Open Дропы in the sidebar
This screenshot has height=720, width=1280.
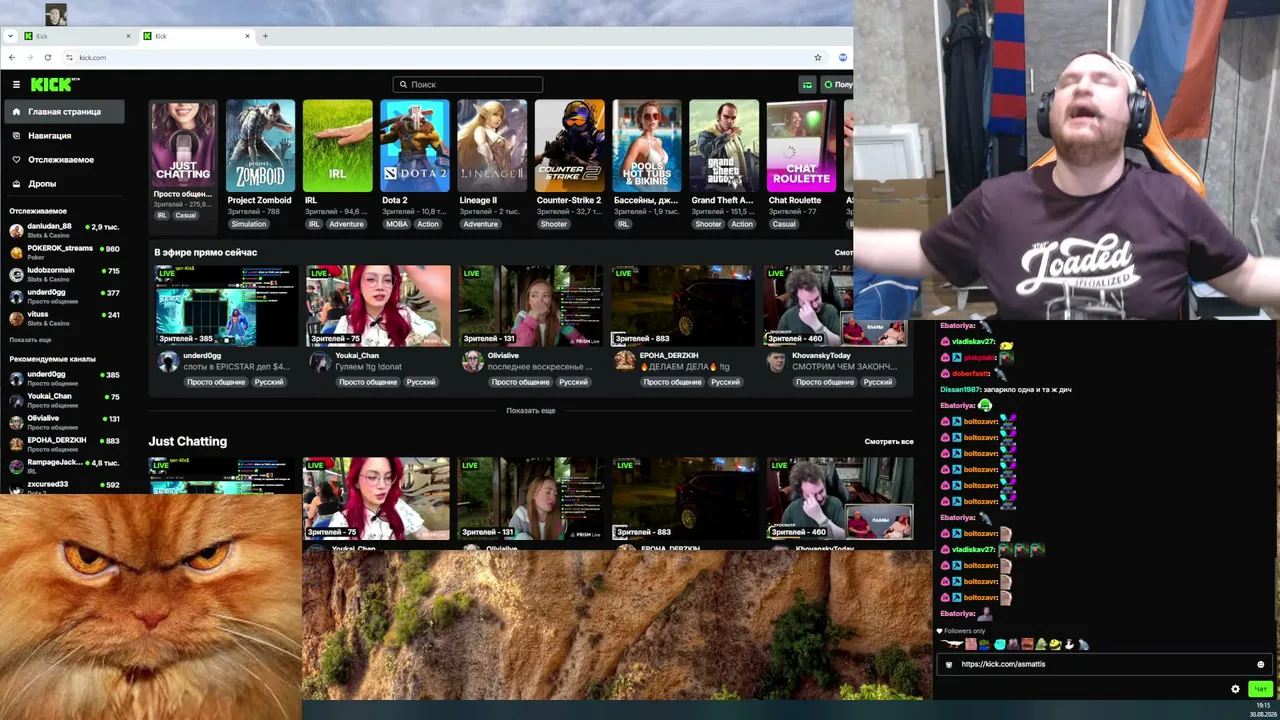pos(65,184)
